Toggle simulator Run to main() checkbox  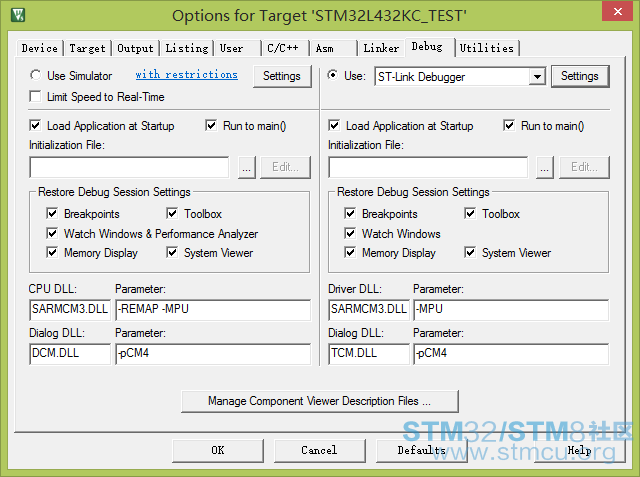tap(211, 125)
